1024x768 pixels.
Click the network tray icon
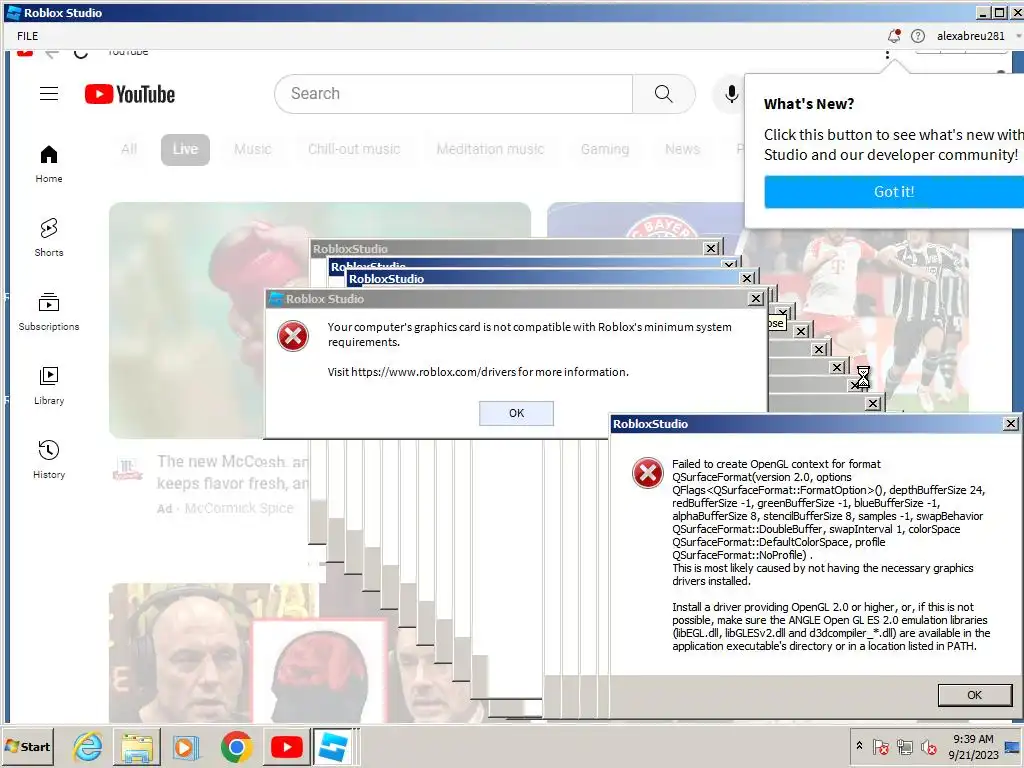point(905,746)
